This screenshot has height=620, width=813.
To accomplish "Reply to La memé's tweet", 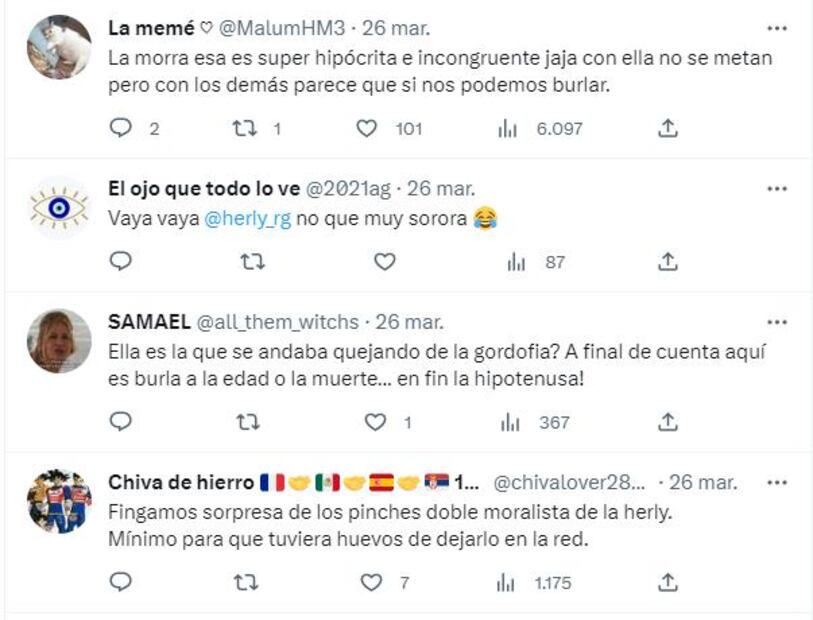I will pos(120,128).
